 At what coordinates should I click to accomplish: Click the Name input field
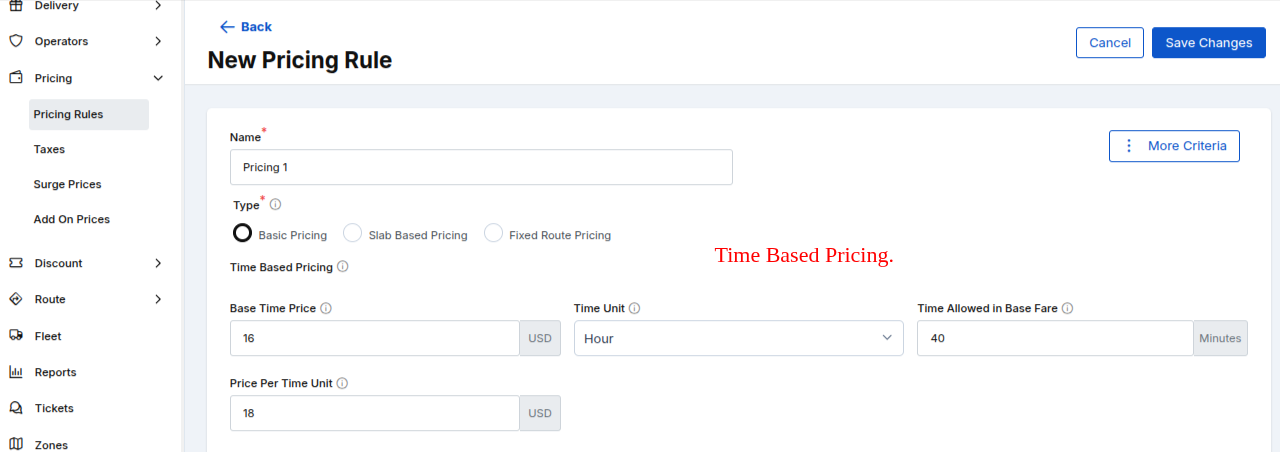(x=481, y=167)
